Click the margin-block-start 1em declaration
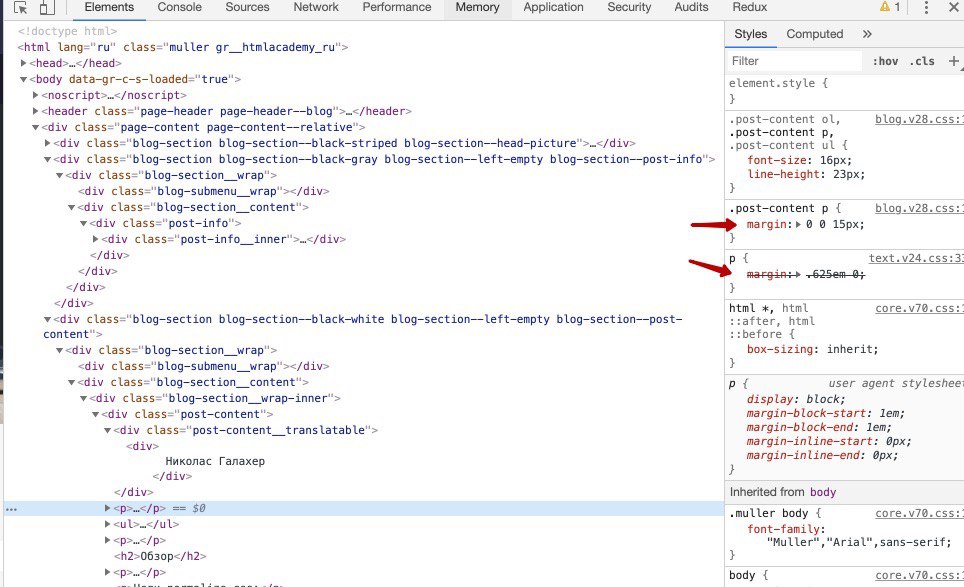The image size is (964, 587). coord(825,414)
